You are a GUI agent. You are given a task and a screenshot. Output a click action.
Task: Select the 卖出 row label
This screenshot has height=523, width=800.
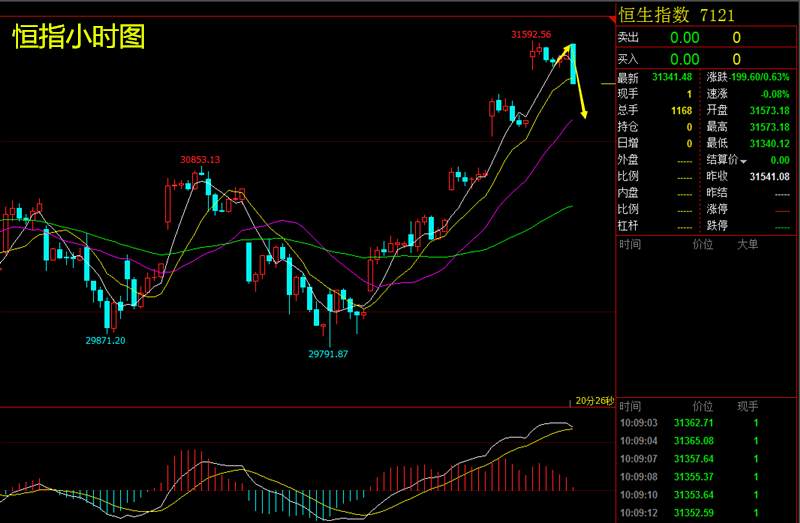click(628, 37)
